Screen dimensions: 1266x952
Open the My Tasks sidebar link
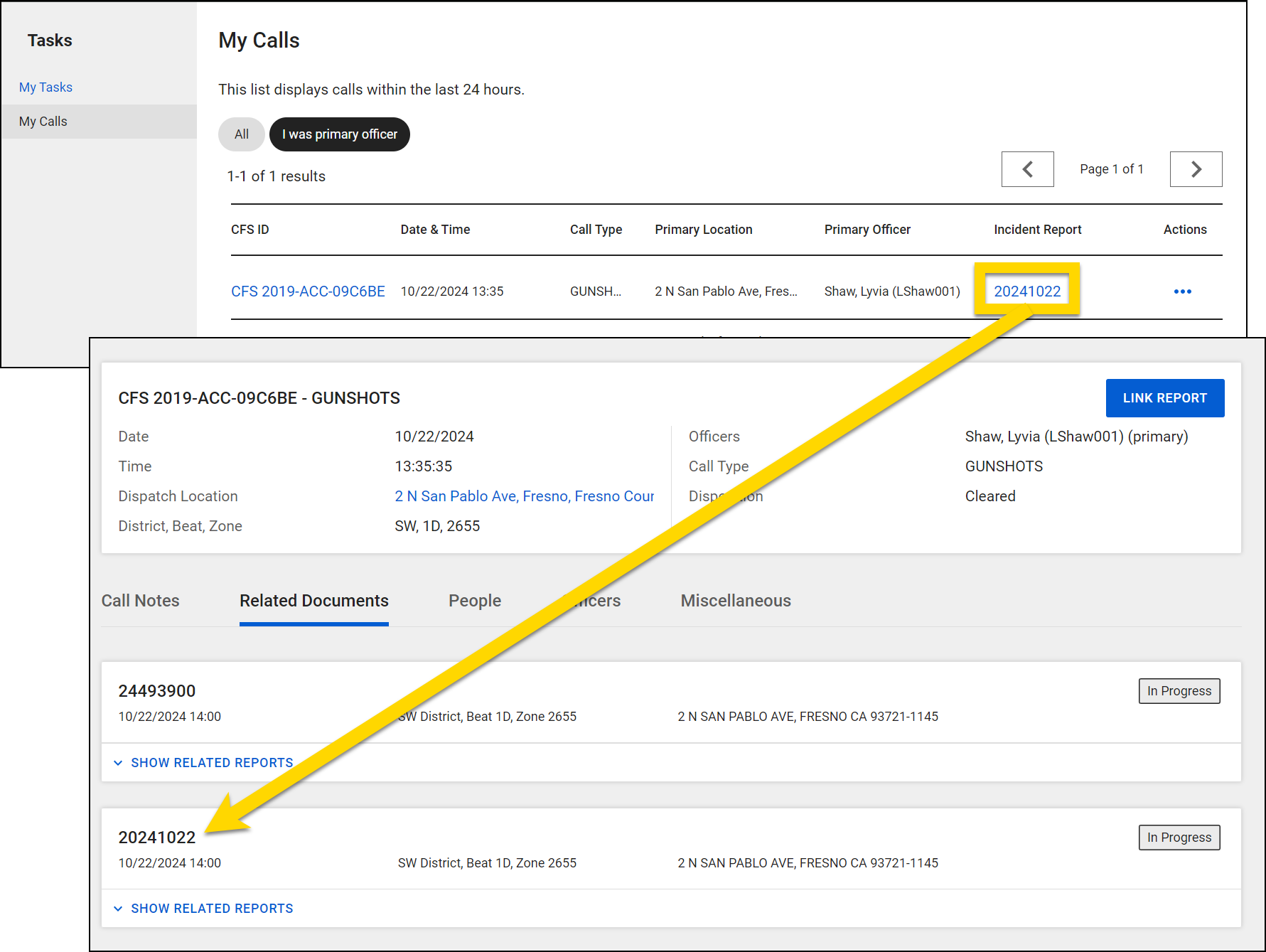coord(45,87)
